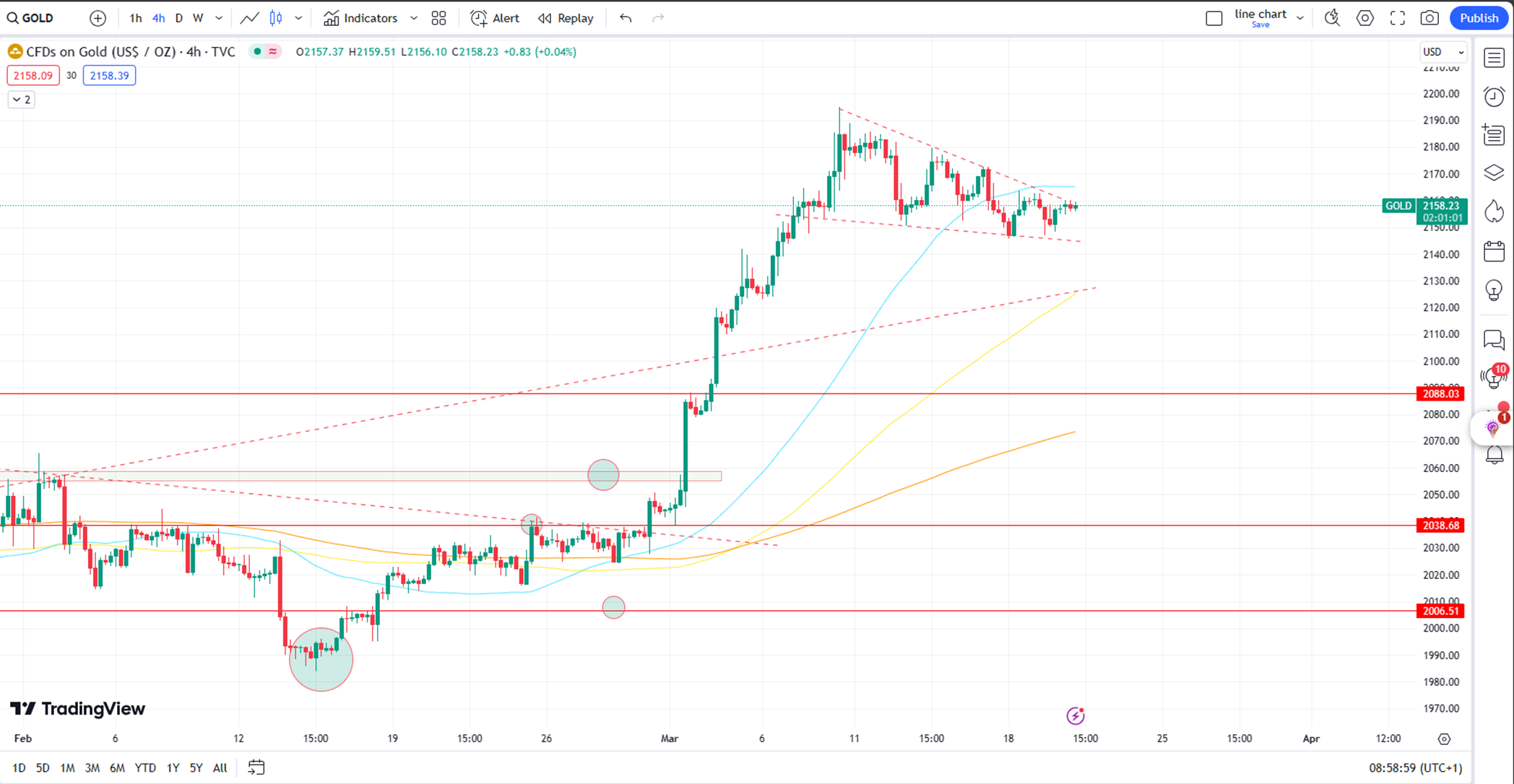Switch to the Daily (D) timeframe
The height and width of the screenshot is (784, 1514).
pyautogui.click(x=179, y=18)
